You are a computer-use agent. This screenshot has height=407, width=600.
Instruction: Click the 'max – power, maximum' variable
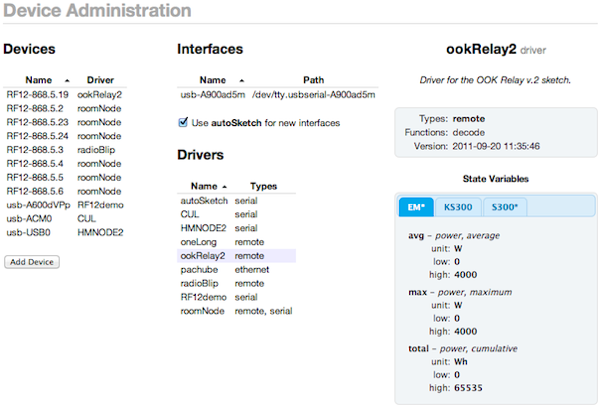pyautogui.click(x=460, y=292)
